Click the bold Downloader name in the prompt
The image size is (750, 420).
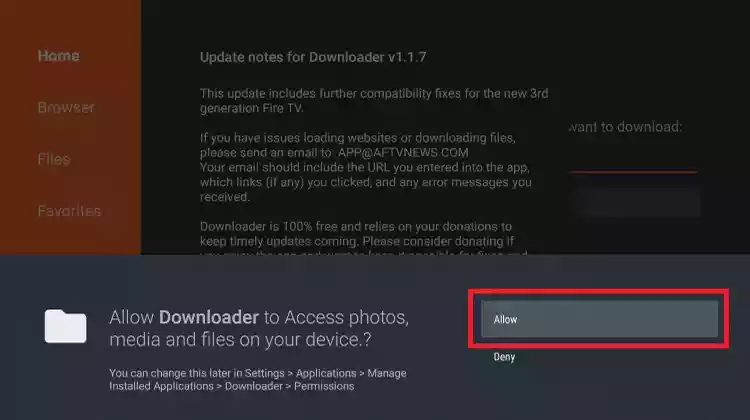[209, 317]
